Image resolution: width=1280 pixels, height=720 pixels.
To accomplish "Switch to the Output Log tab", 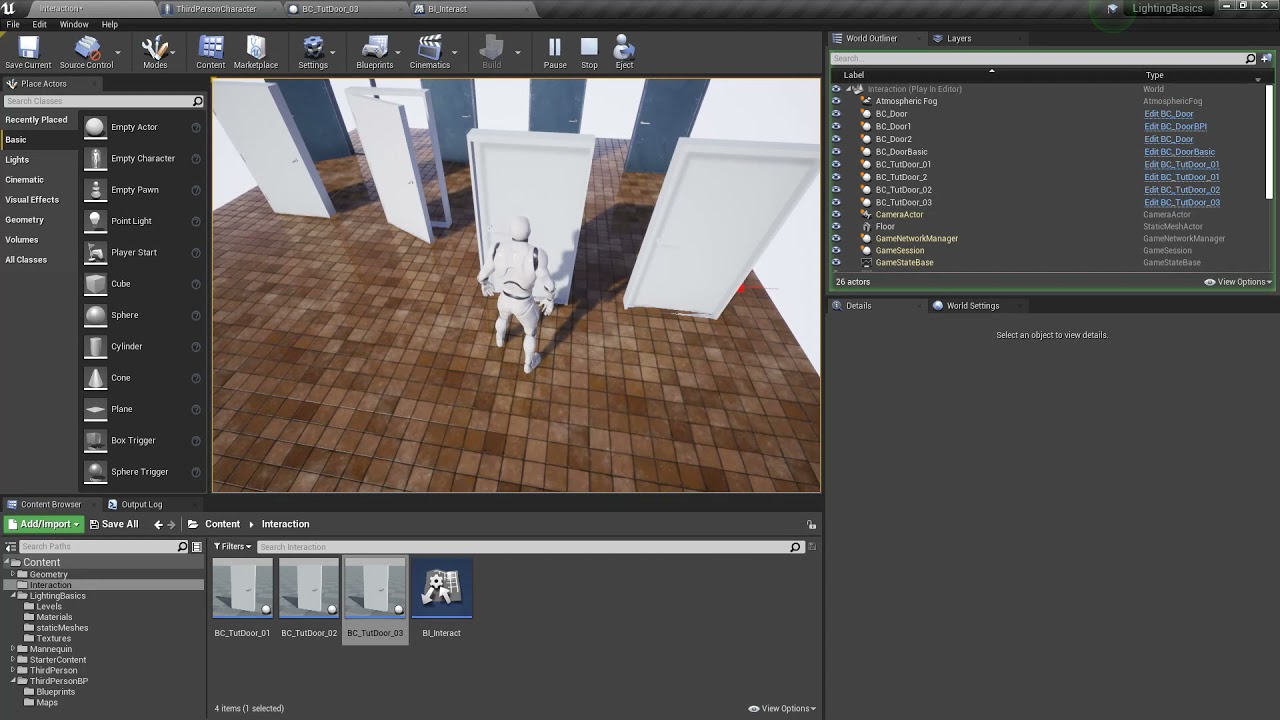I will (x=141, y=504).
